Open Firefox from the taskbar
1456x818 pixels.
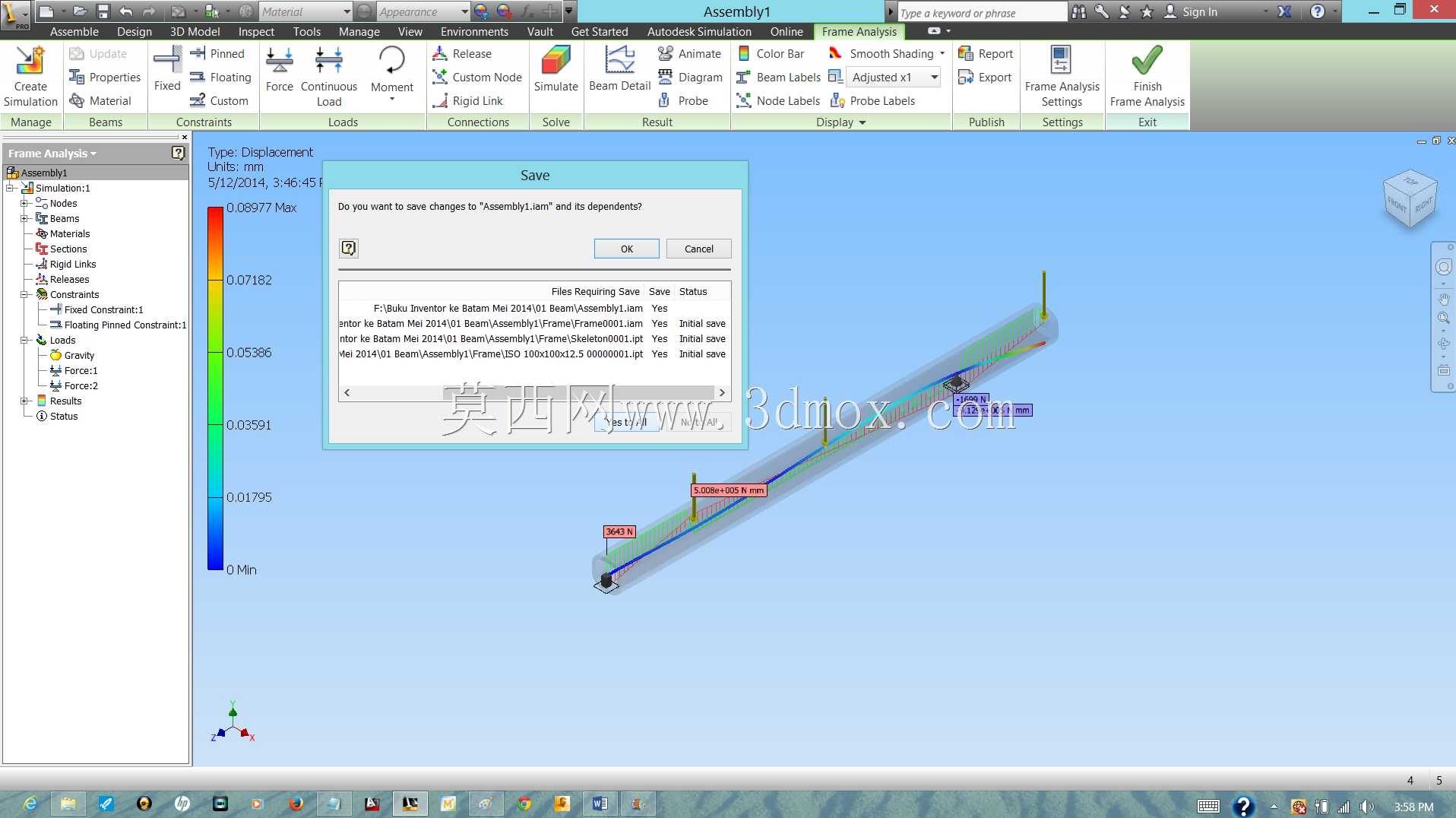tap(296, 804)
